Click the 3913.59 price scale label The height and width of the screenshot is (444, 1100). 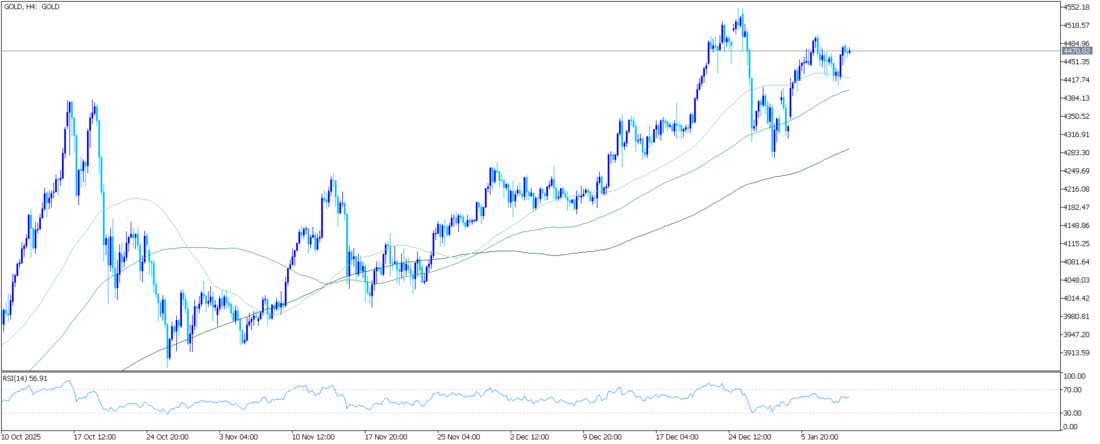(1078, 353)
